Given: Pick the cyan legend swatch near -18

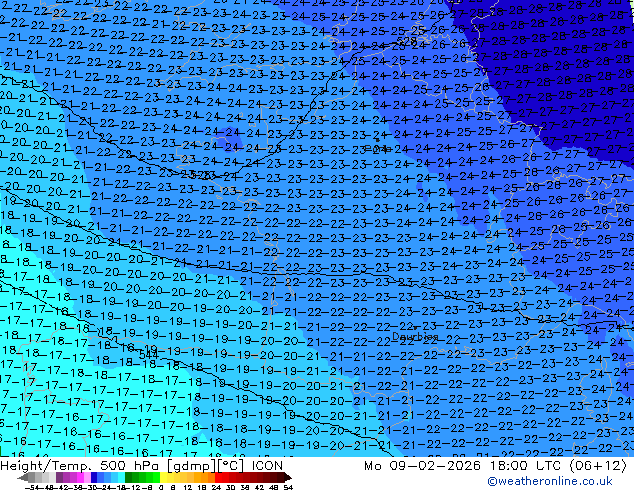Looking at the screenshot, I should click(x=121, y=477).
